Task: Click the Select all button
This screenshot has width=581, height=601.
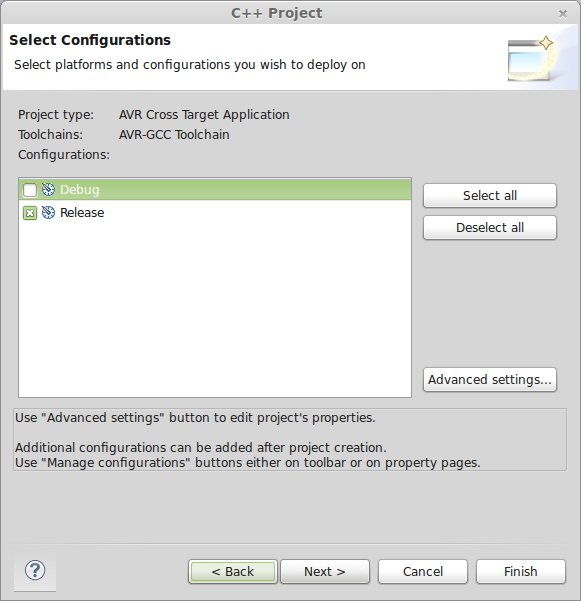Action: [490, 195]
